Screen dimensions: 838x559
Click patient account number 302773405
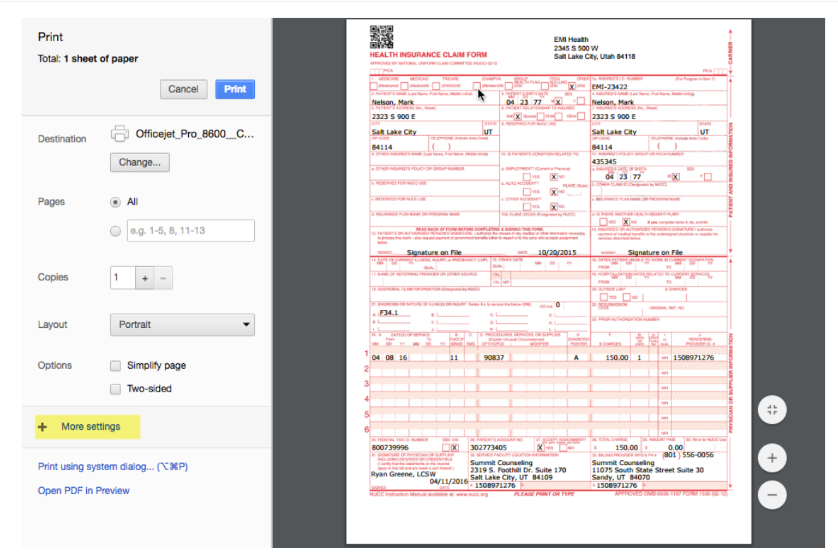[x=488, y=447]
